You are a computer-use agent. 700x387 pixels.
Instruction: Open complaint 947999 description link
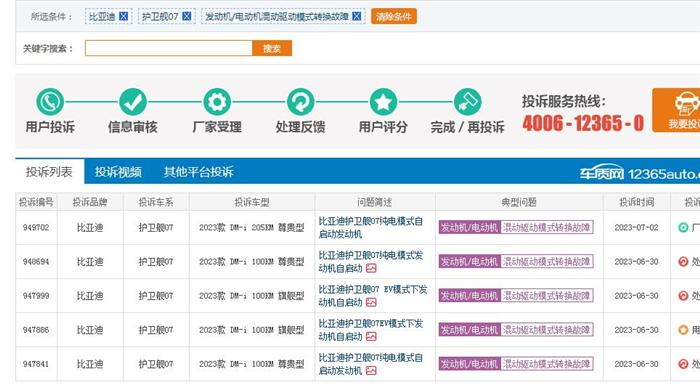(373, 295)
